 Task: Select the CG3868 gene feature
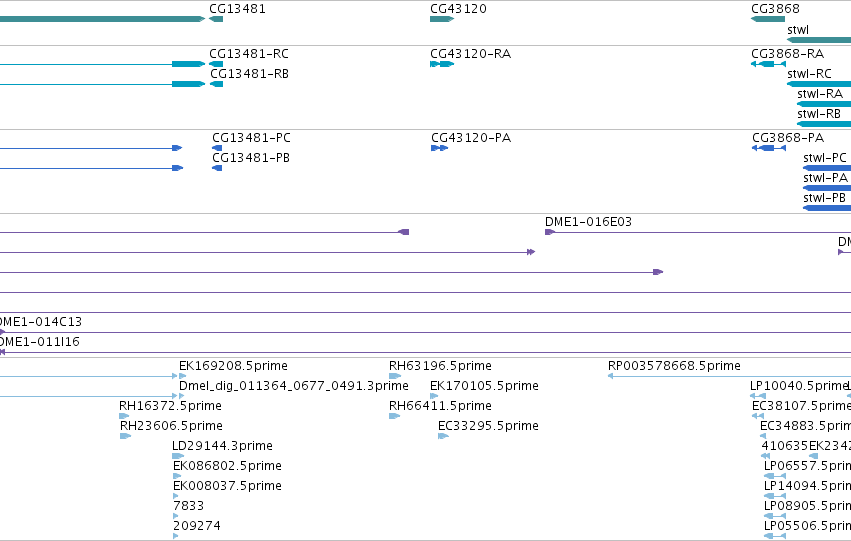pos(768,19)
